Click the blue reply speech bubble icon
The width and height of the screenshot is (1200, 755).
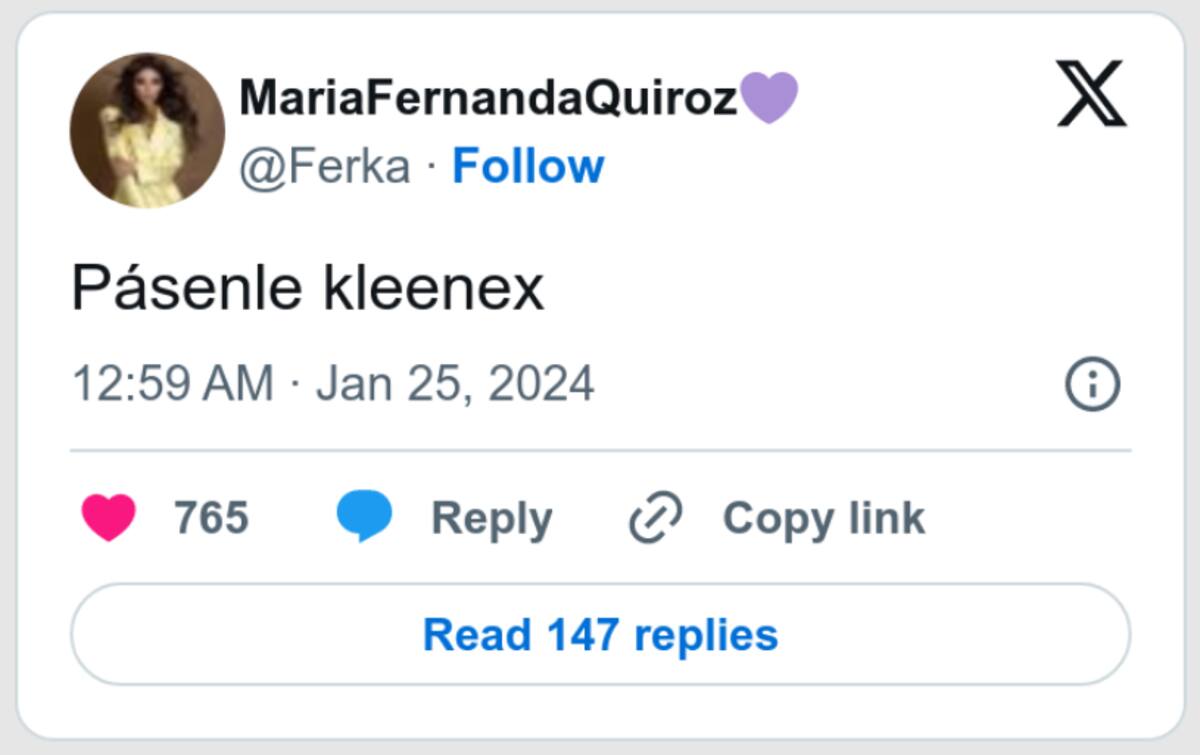coord(364,518)
